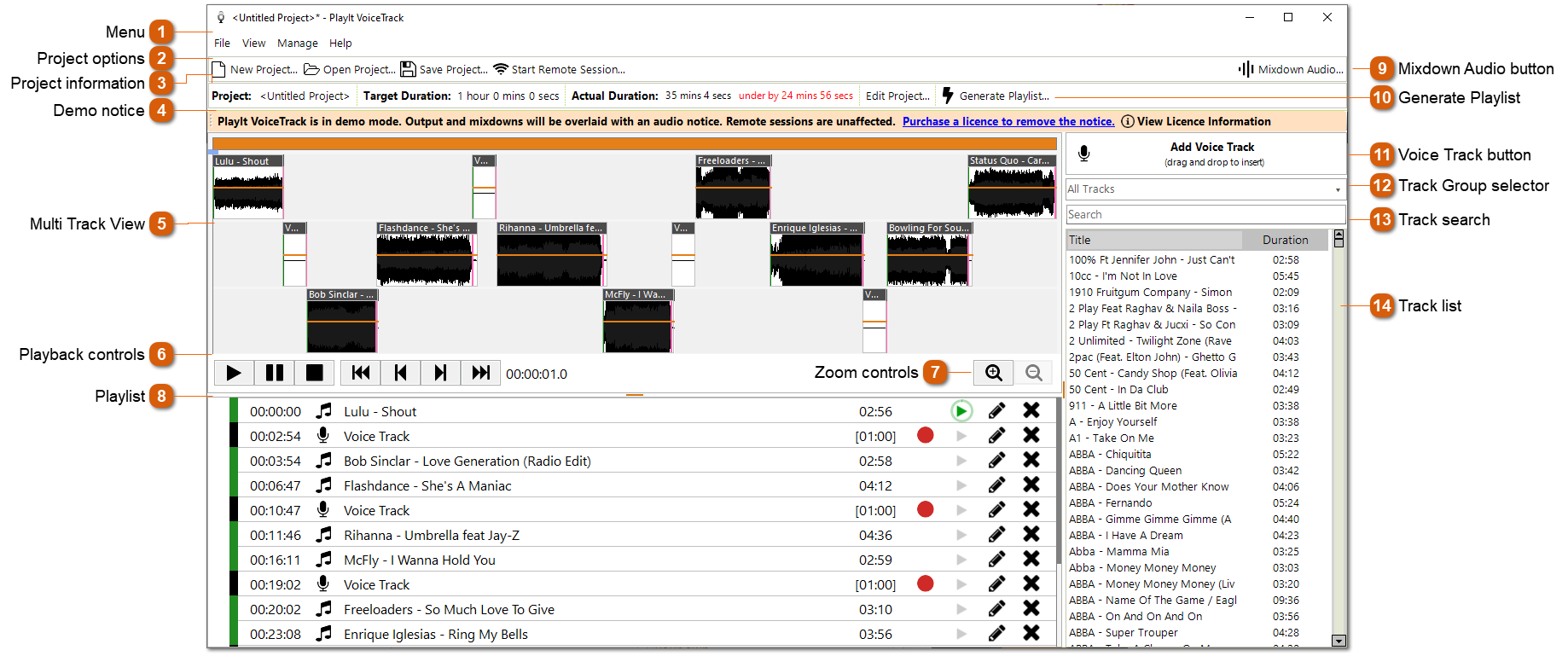Click the purchase a licence link
The width and height of the screenshot is (1568, 656).
[1008, 122]
